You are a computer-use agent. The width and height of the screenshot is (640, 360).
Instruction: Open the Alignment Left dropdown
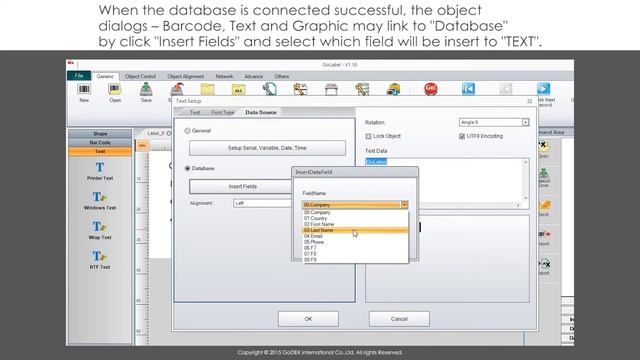[x=262, y=203]
